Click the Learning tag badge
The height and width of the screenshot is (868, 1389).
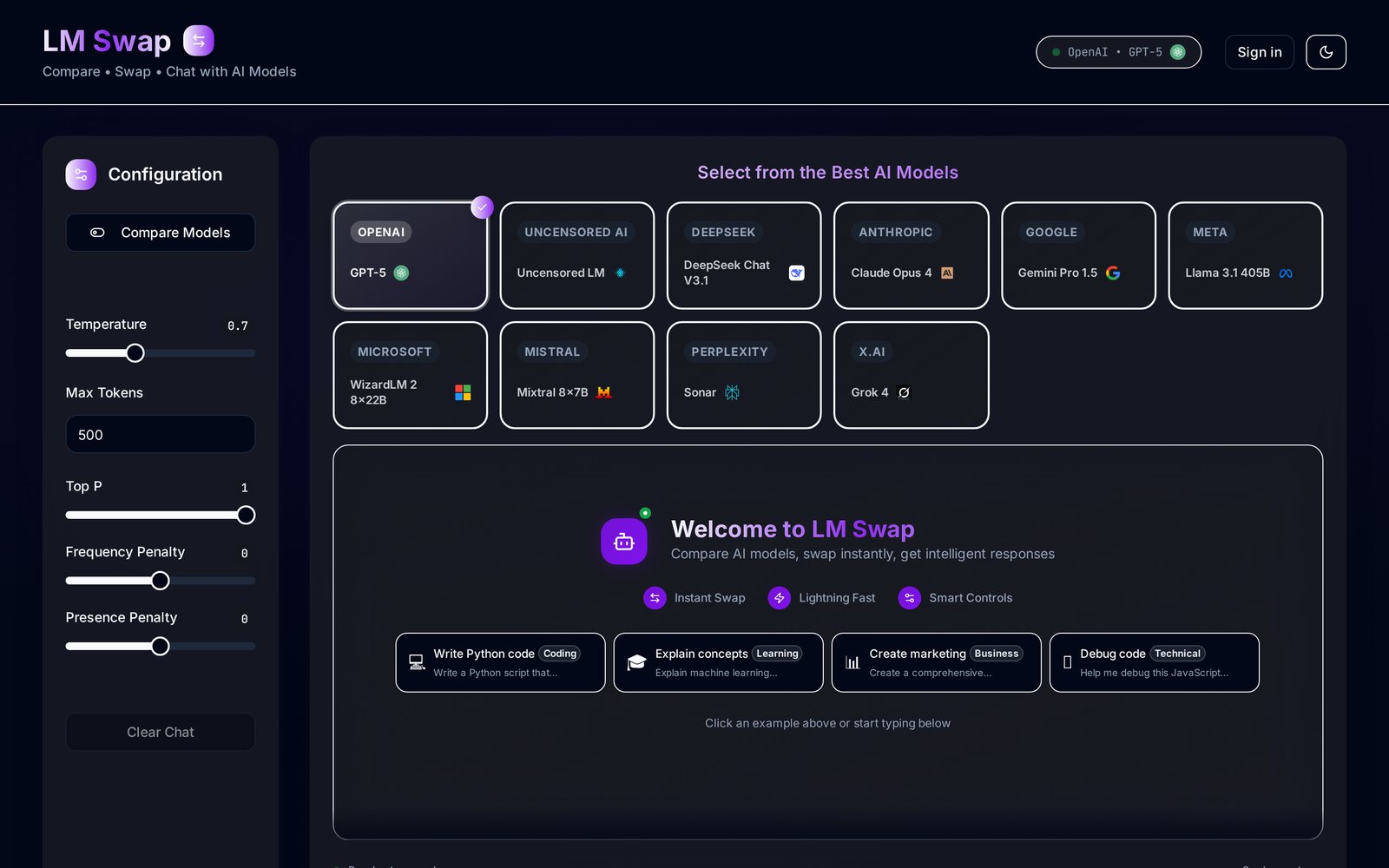[x=777, y=654]
